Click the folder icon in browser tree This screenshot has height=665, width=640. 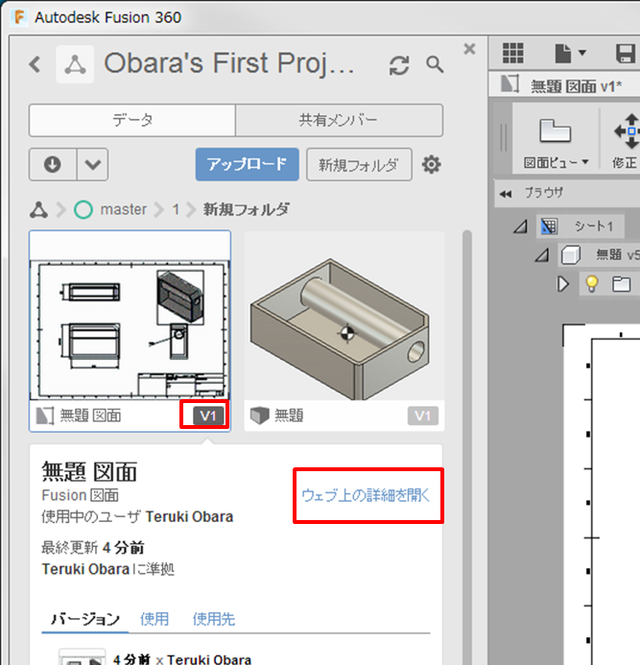[x=621, y=284]
